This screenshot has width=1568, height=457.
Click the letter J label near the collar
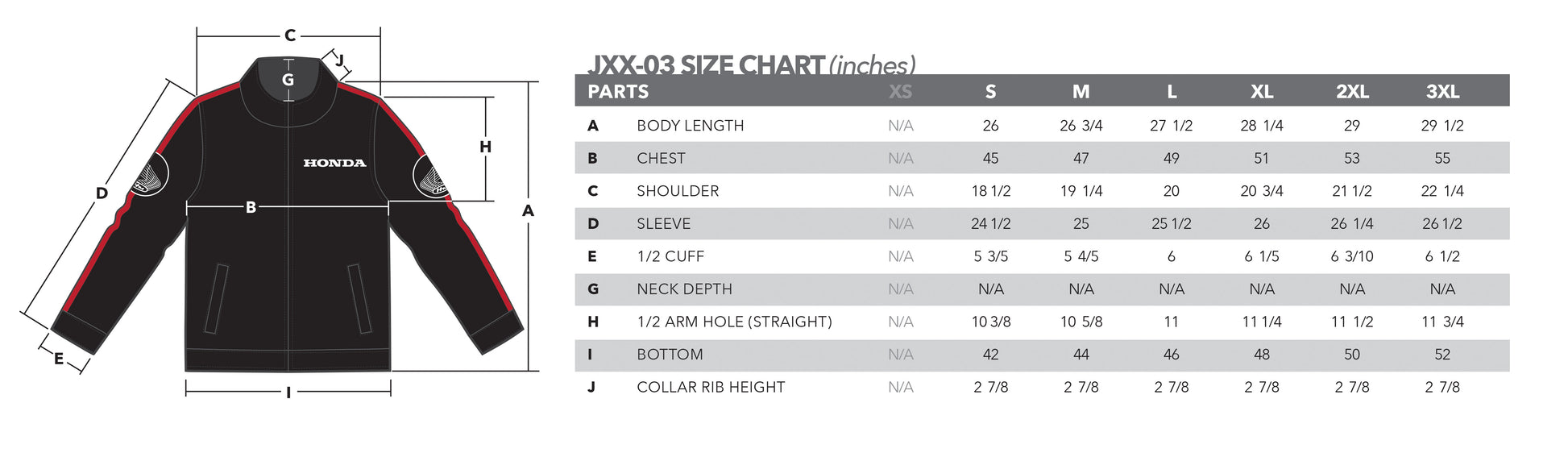(x=339, y=60)
